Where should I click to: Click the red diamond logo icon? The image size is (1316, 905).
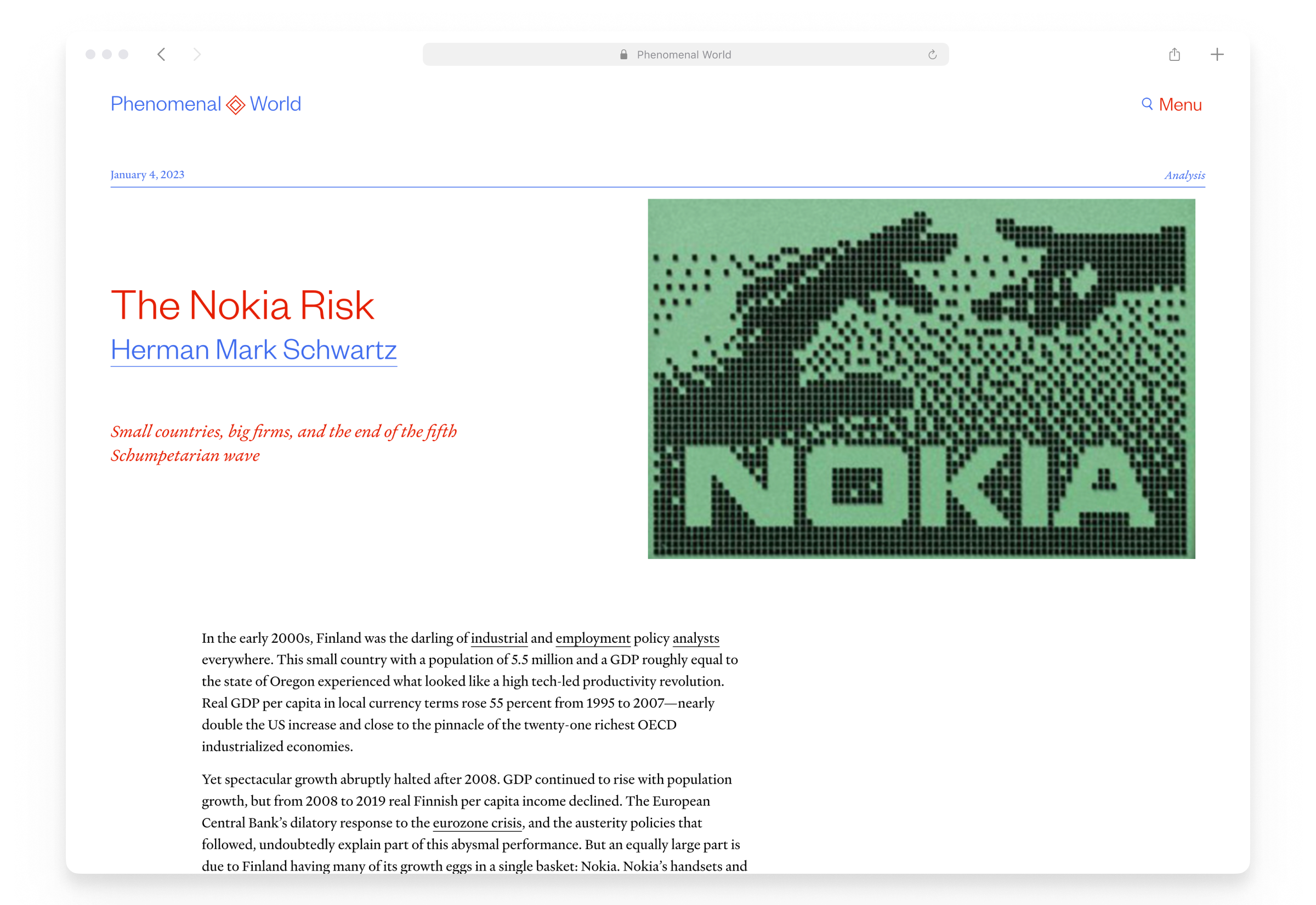pyautogui.click(x=236, y=105)
